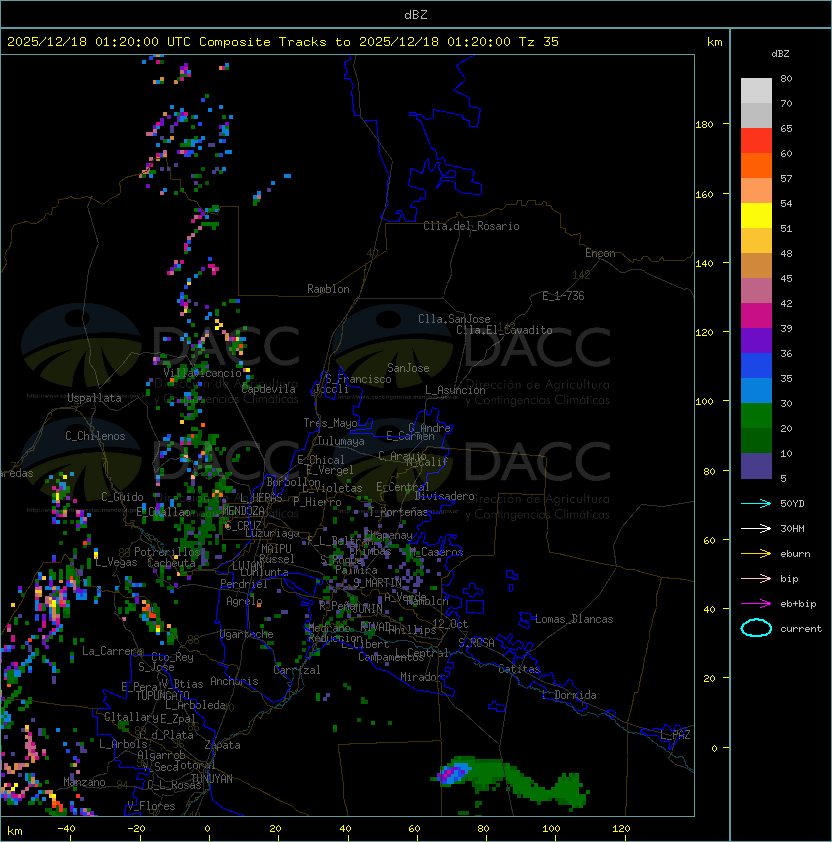Screen dimensions: 832x842
Task: Click the 'Divisadero' map label
Action: 444,496
